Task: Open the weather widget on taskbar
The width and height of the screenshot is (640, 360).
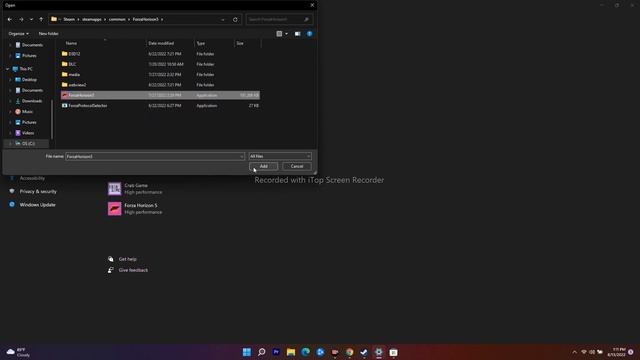Action: pos(18,352)
